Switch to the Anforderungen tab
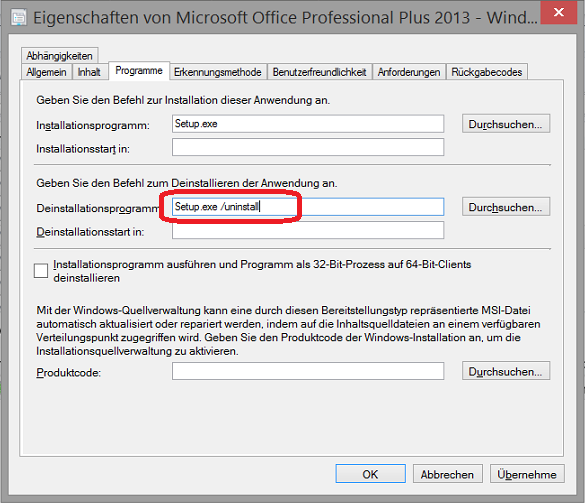Viewport: 585px width, 503px height. (x=409, y=72)
